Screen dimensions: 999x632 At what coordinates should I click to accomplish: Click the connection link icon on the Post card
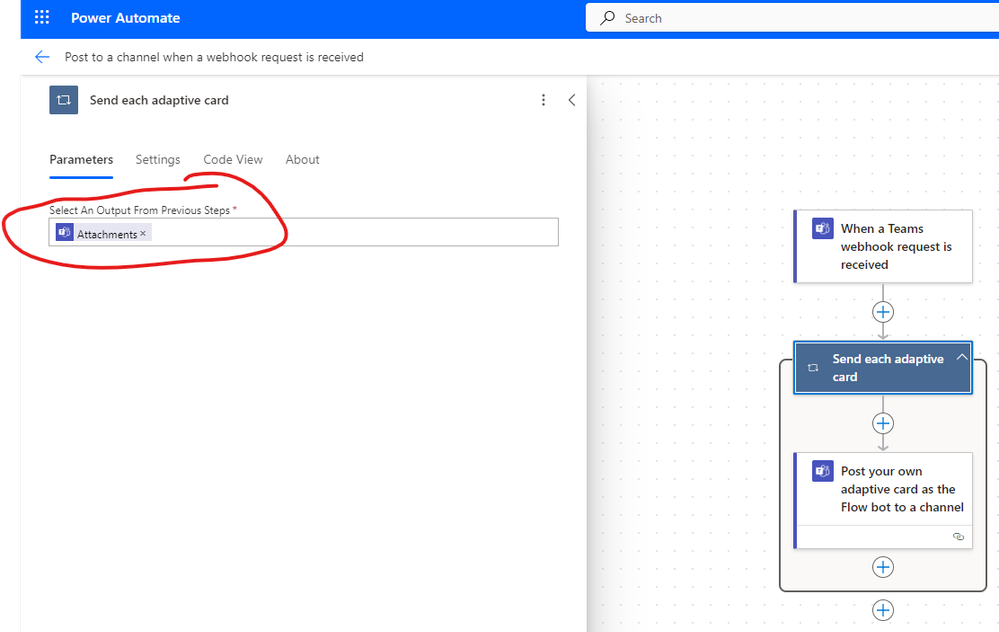[958, 536]
